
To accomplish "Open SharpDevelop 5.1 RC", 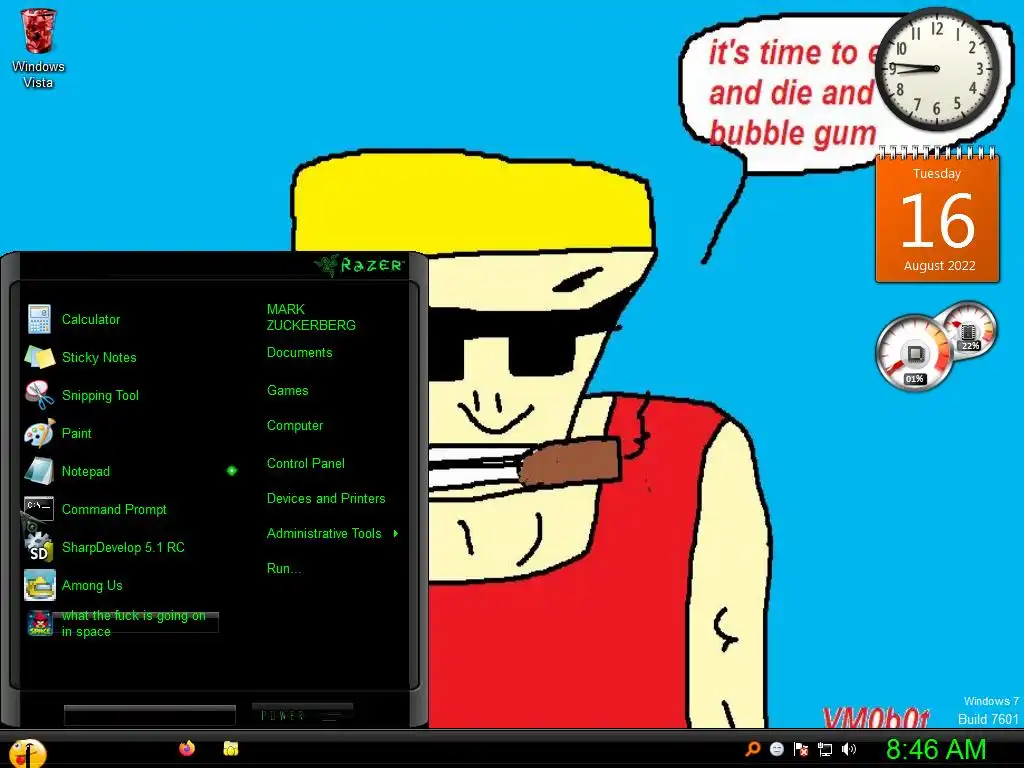I will pyautogui.click(x=124, y=547).
